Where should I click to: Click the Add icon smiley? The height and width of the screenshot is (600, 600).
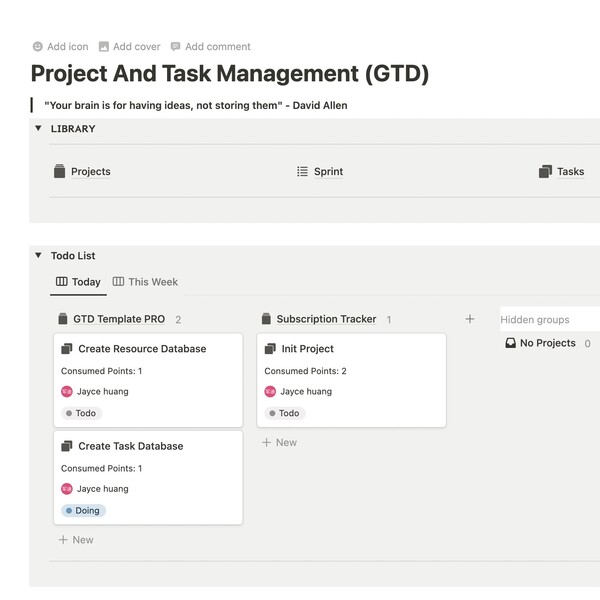[38, 47]
